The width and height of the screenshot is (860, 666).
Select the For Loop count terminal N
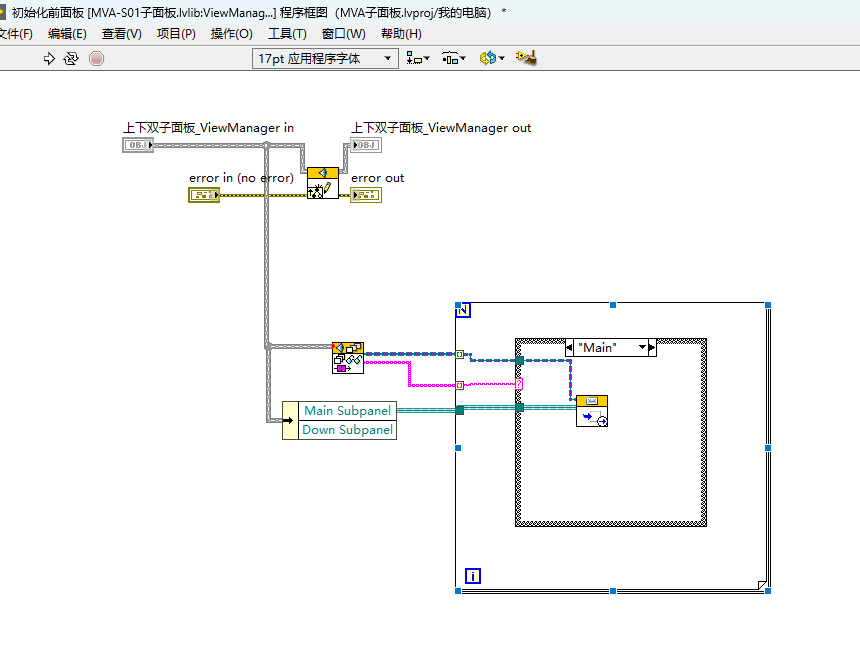click(463, 310)
